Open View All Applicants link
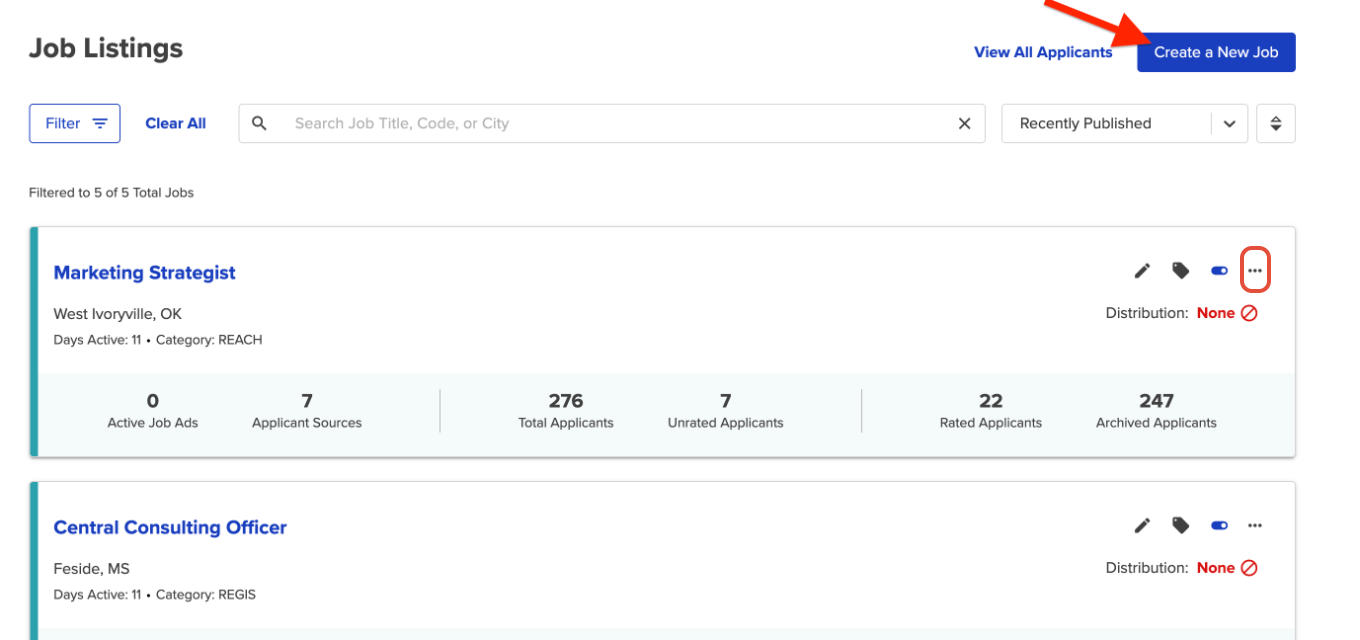Image resolution: width=1360 pixels, height=640 pixels. point(1043,52)
